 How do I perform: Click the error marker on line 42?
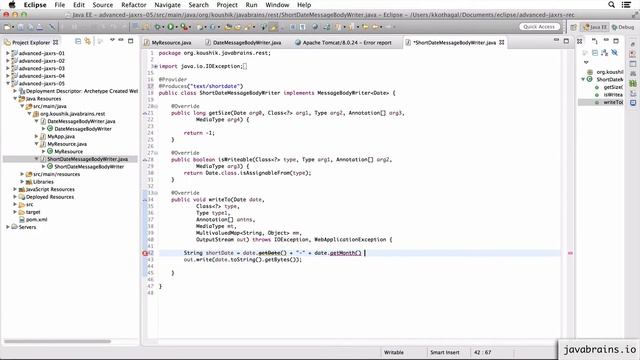coord(145,253)
